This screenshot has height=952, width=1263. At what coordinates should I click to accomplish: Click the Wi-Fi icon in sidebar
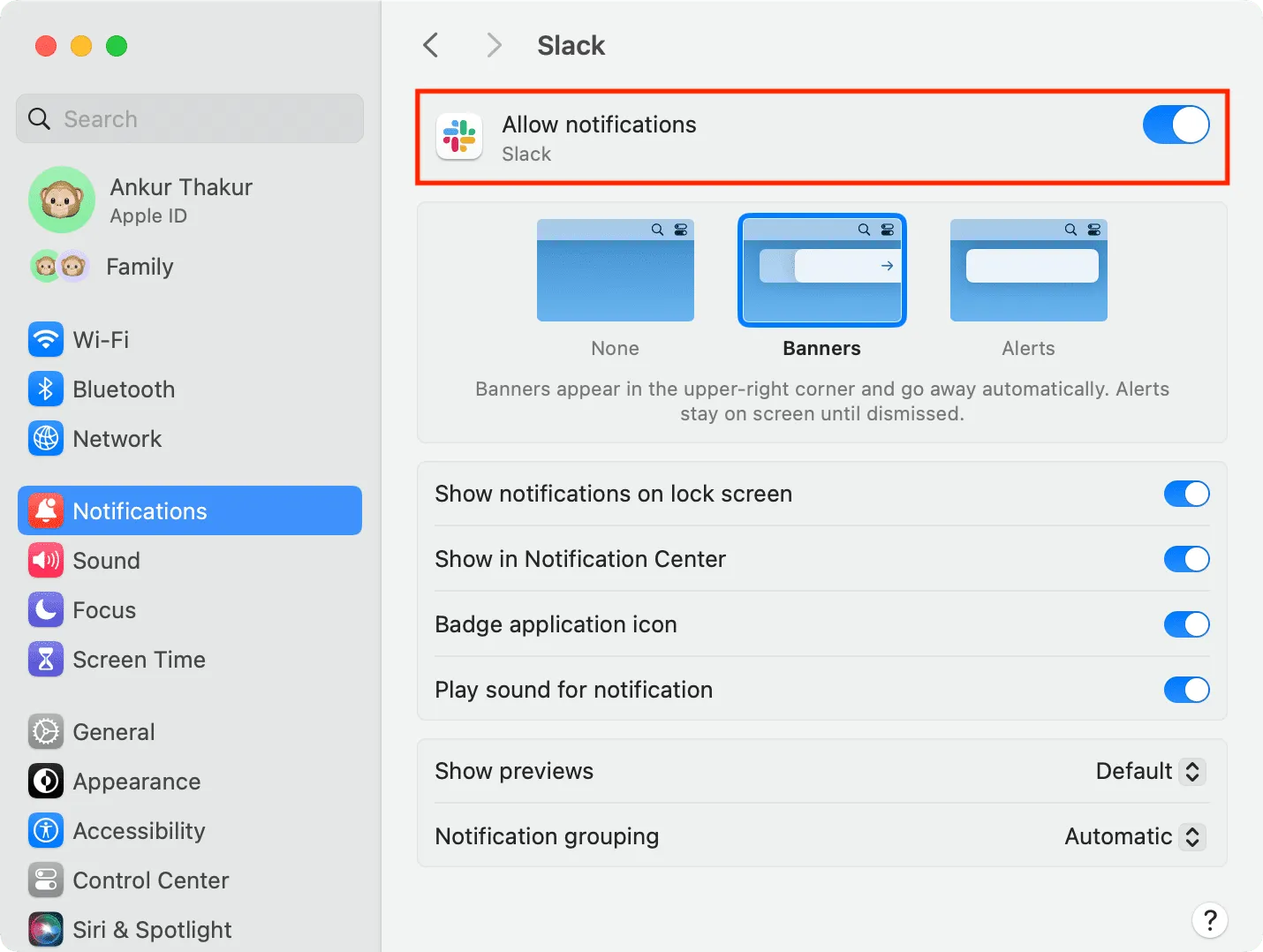46,339
